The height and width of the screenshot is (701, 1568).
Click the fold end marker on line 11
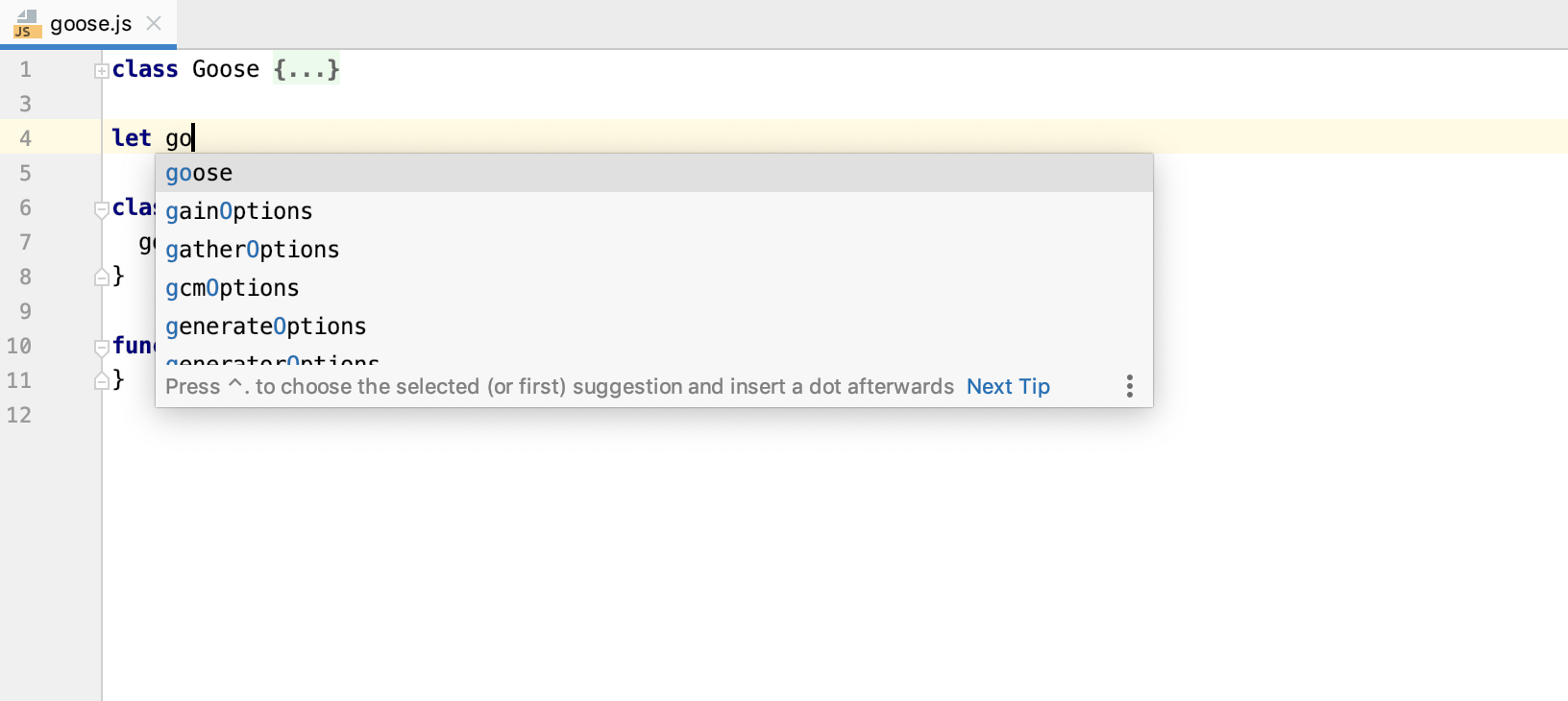pyautogui.click(x=101, y=381)
